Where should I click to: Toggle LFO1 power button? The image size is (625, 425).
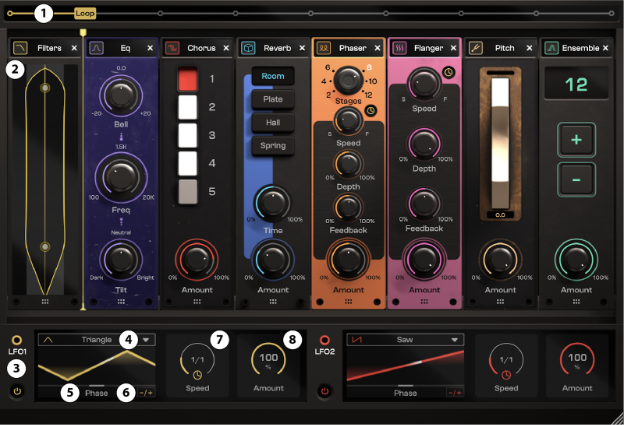pos(17,392)
